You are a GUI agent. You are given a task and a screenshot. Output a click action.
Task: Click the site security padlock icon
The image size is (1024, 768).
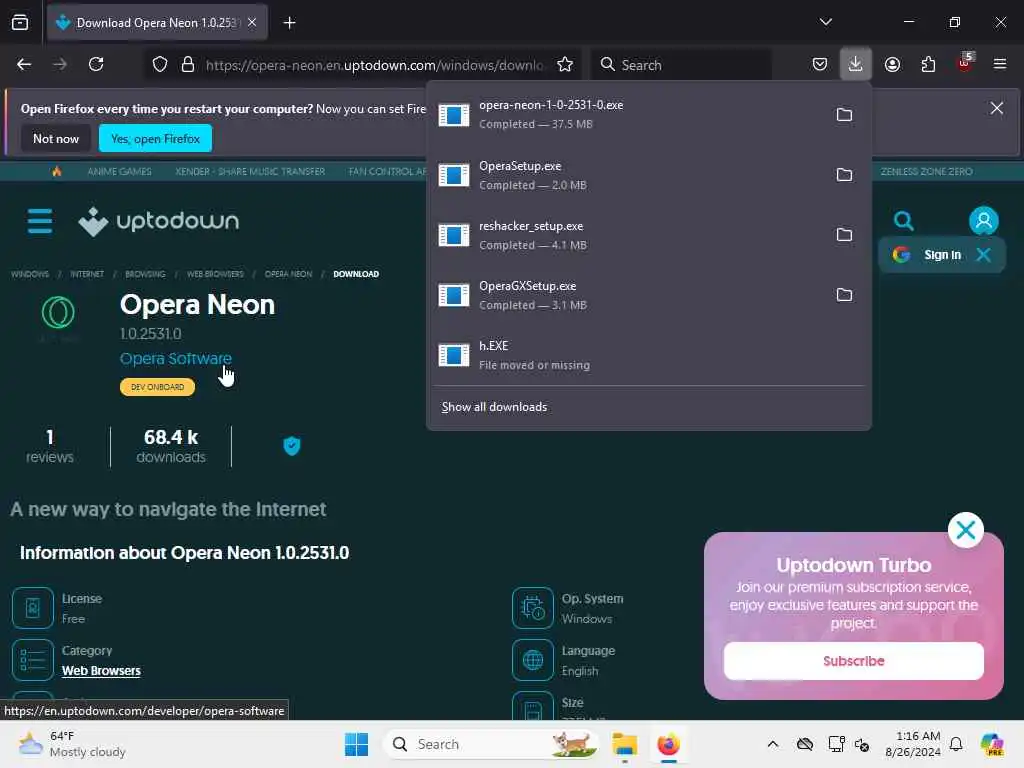(x=188, y=65)
